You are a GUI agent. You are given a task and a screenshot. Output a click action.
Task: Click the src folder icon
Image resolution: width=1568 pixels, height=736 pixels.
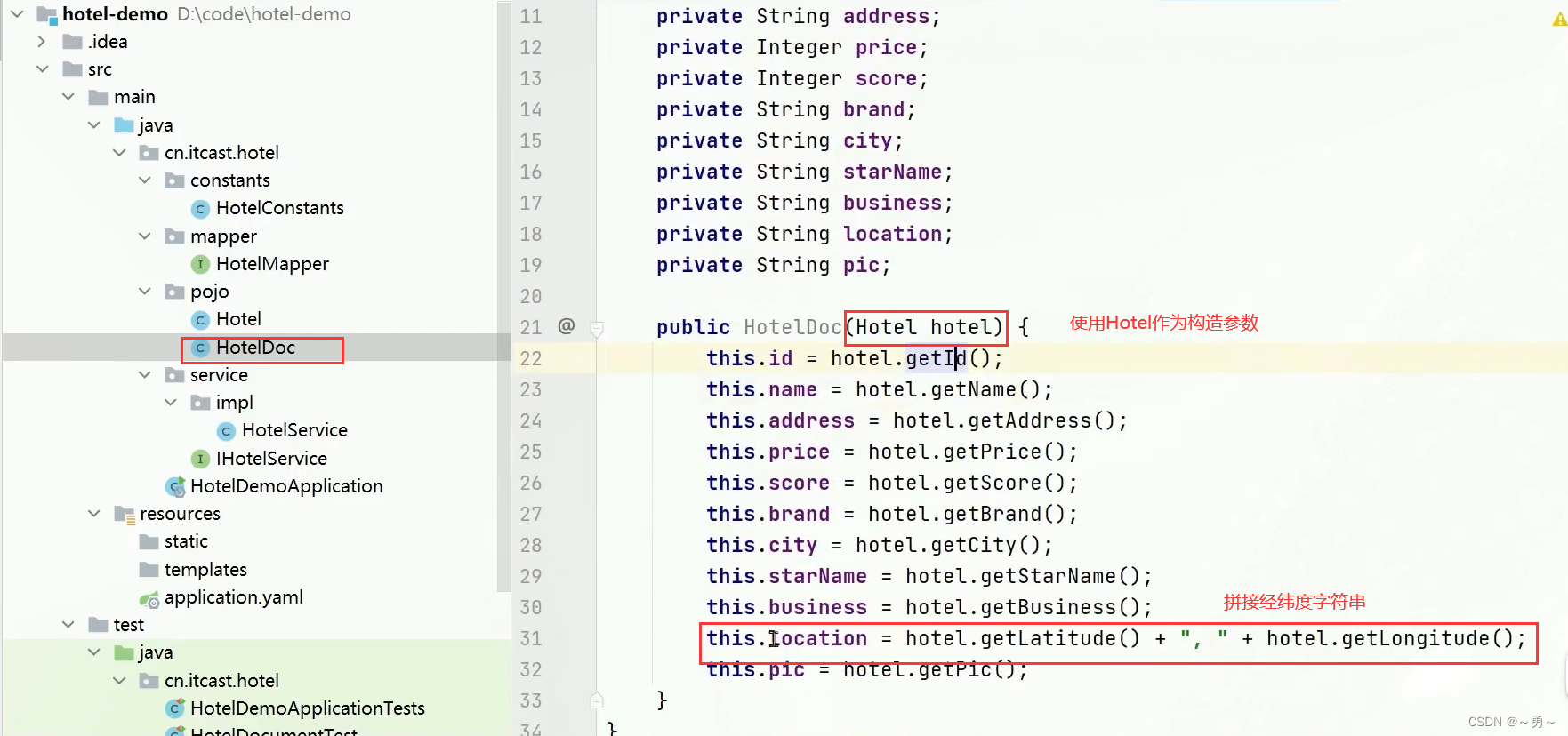[x=73, y=69]
